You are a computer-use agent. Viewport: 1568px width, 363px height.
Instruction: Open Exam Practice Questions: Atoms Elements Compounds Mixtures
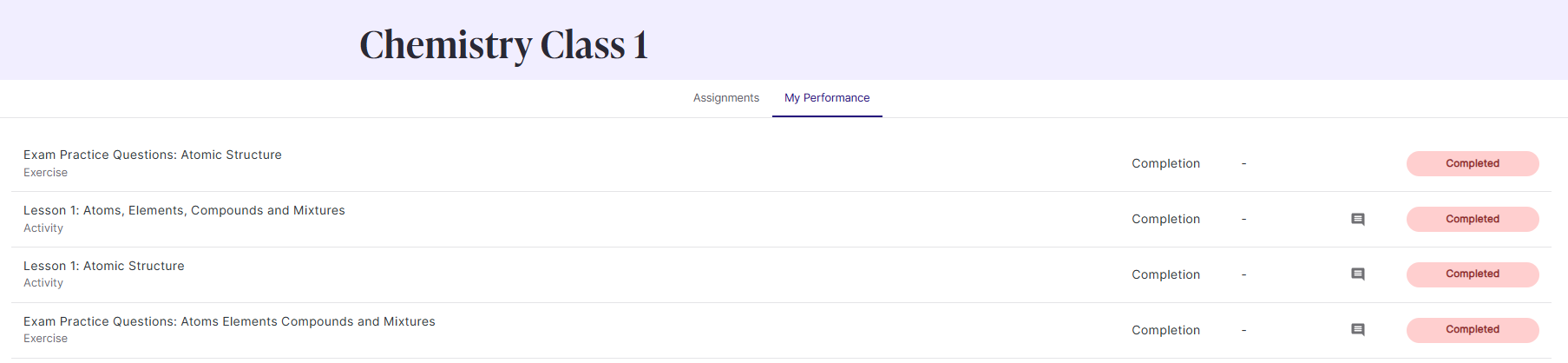(229, 321)
